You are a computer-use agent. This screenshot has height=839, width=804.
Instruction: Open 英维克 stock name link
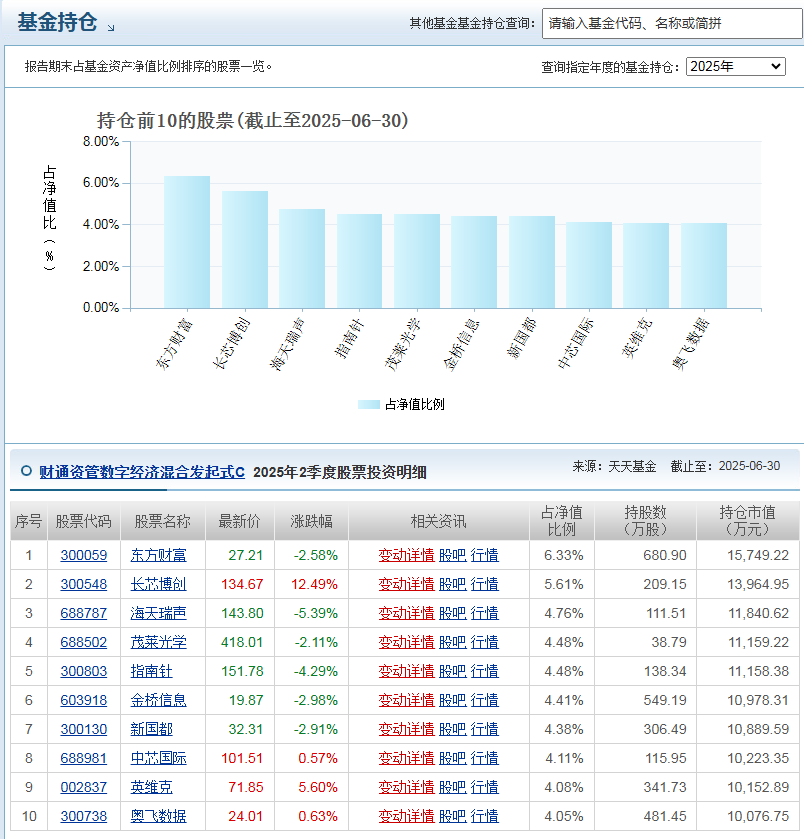point(151,787)
